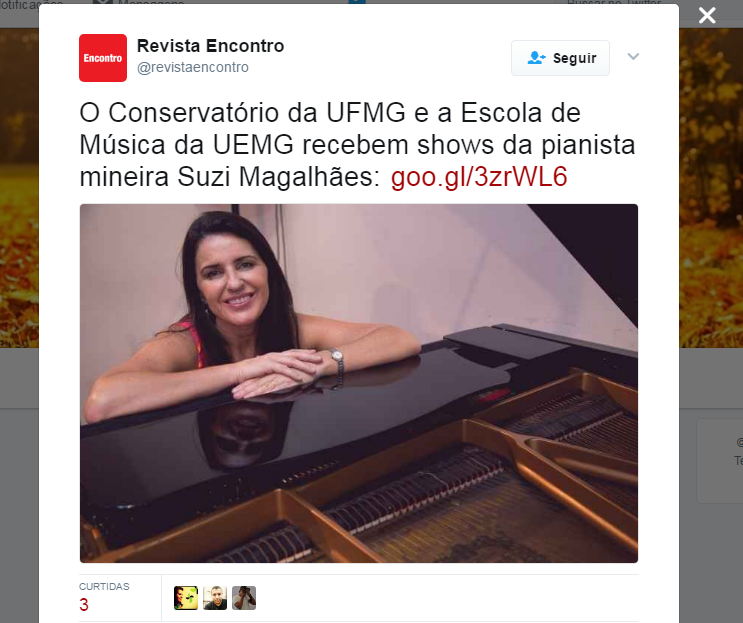Screen dimensions: 743x623
Task: Open the red Encontro profile logo
Action: (103, 58)
